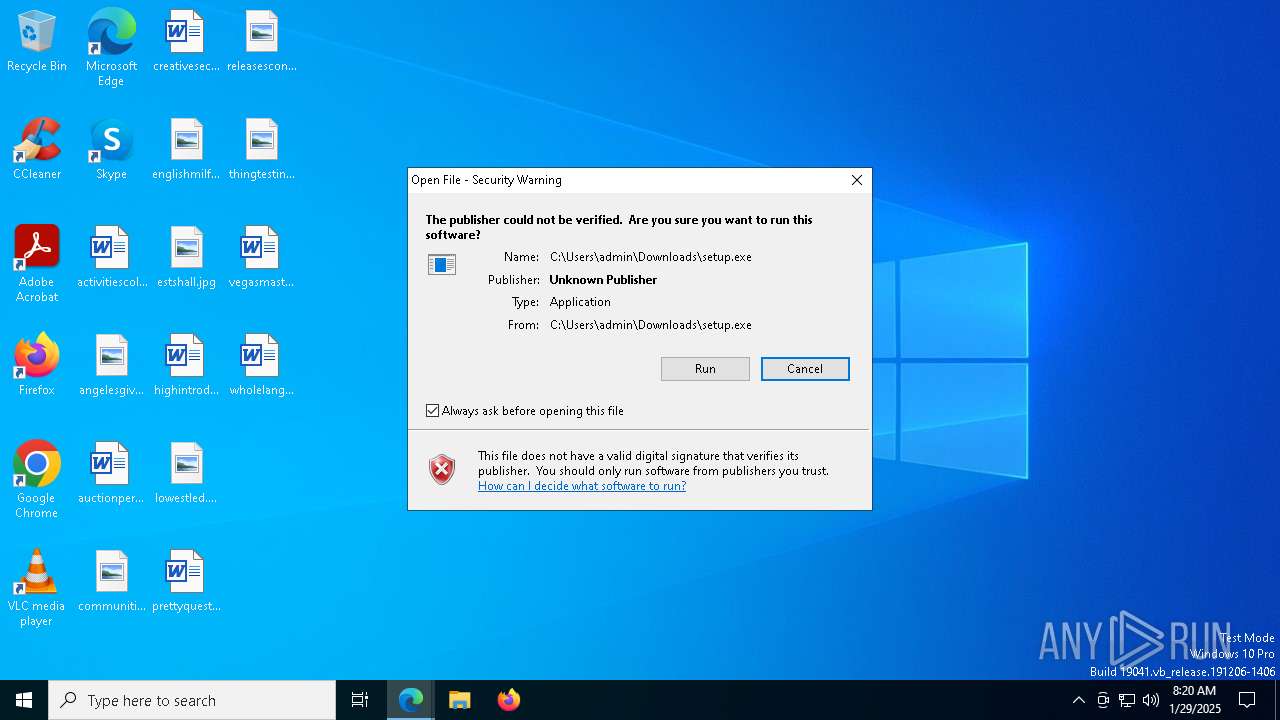Screen dimensions: 1280x720
Task: Select the Adobe Acrobat desktop shortcut
Action: [37, 264]
